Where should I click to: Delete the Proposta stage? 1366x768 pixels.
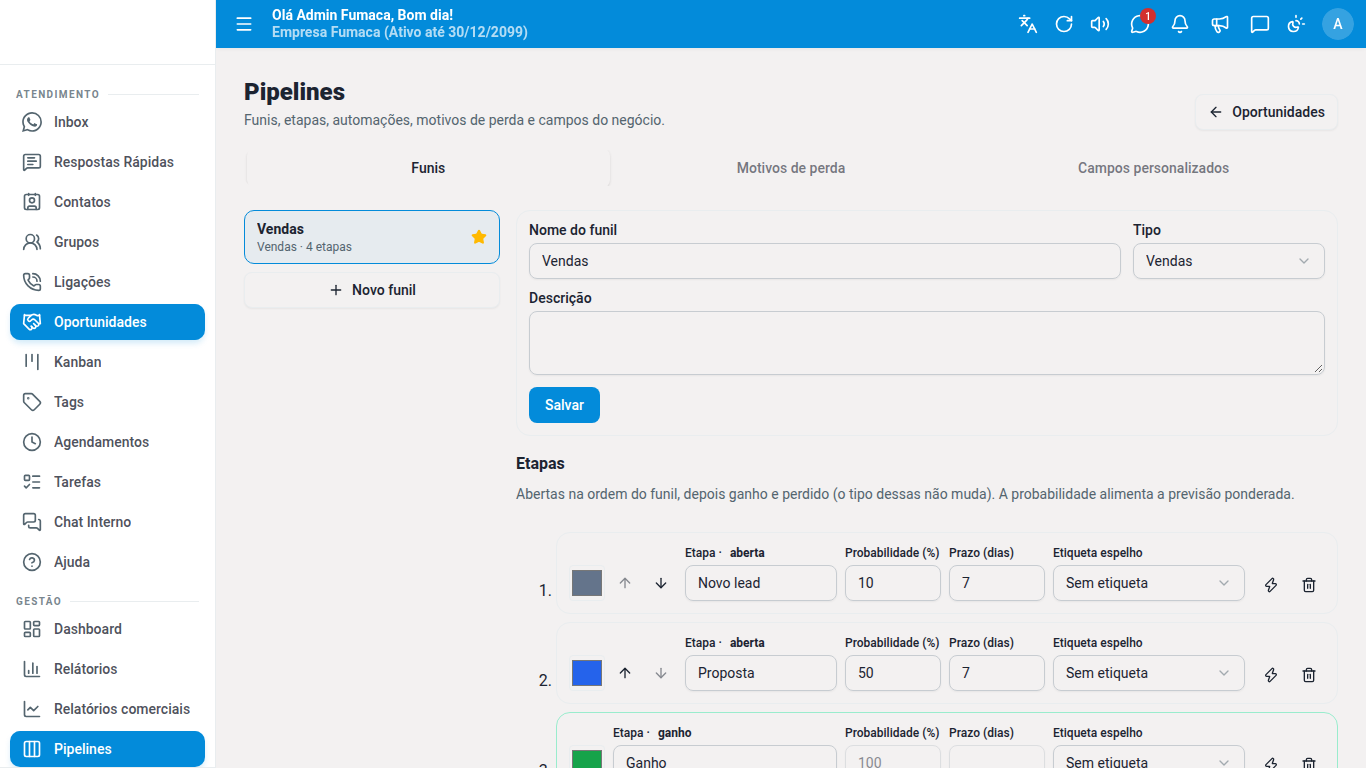click(x=1309, y=675)
